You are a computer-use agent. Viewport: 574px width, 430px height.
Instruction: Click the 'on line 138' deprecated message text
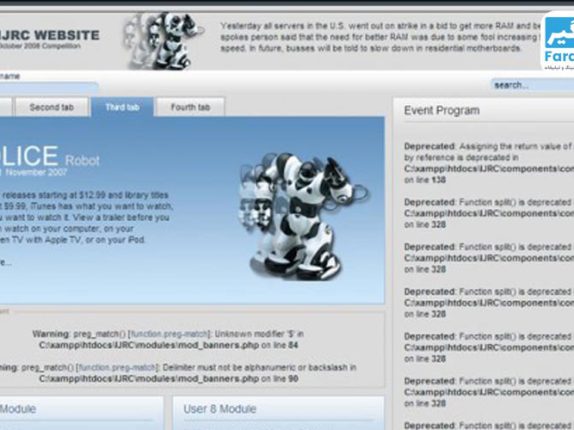[425, 180]
